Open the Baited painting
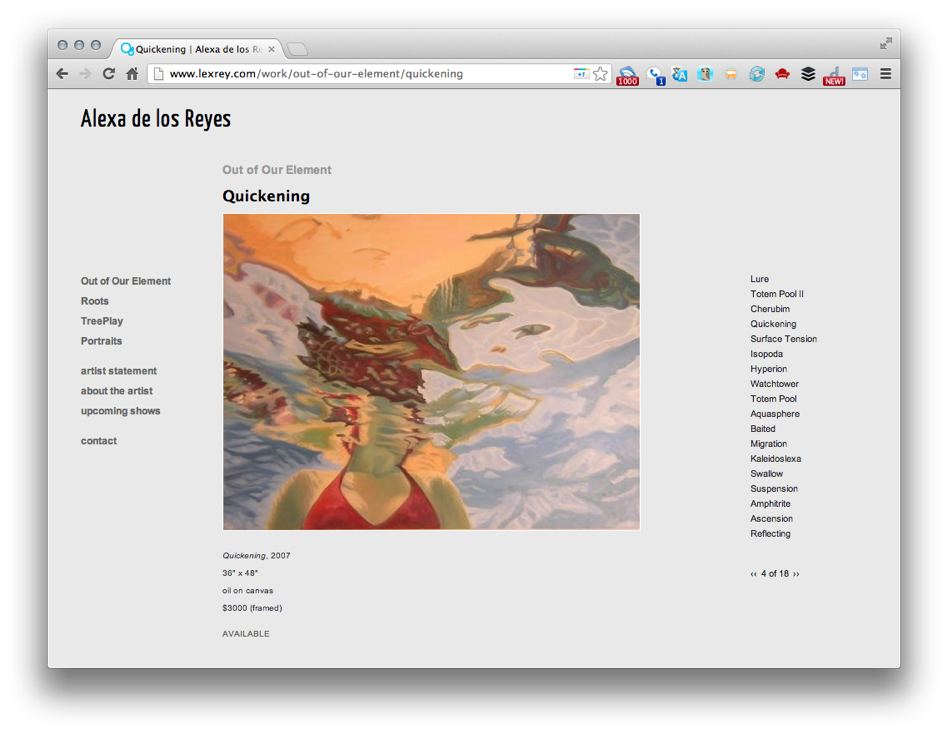The image size is (948, 734). pos(762,429)
